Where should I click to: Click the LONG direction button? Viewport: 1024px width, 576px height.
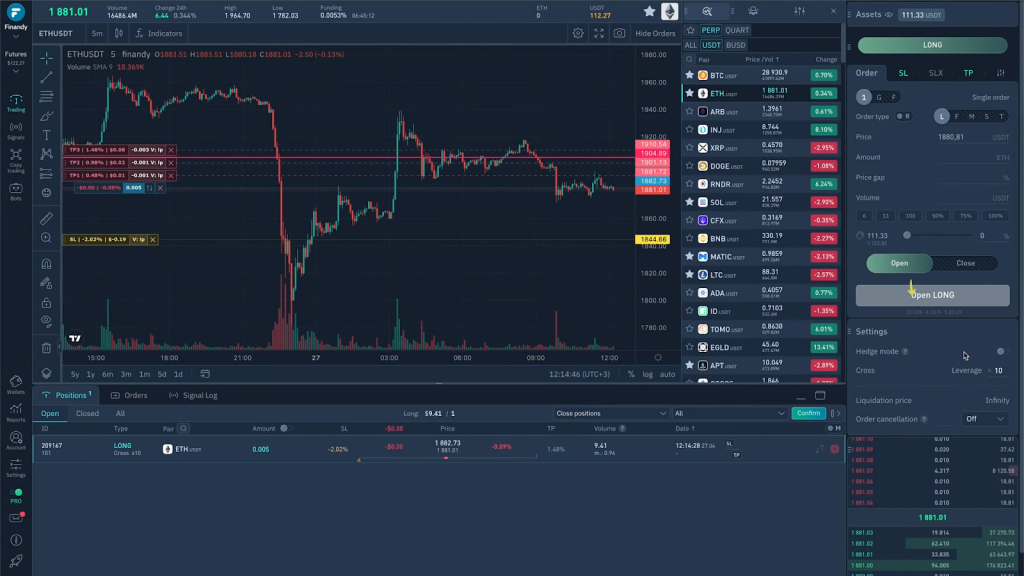933,45
